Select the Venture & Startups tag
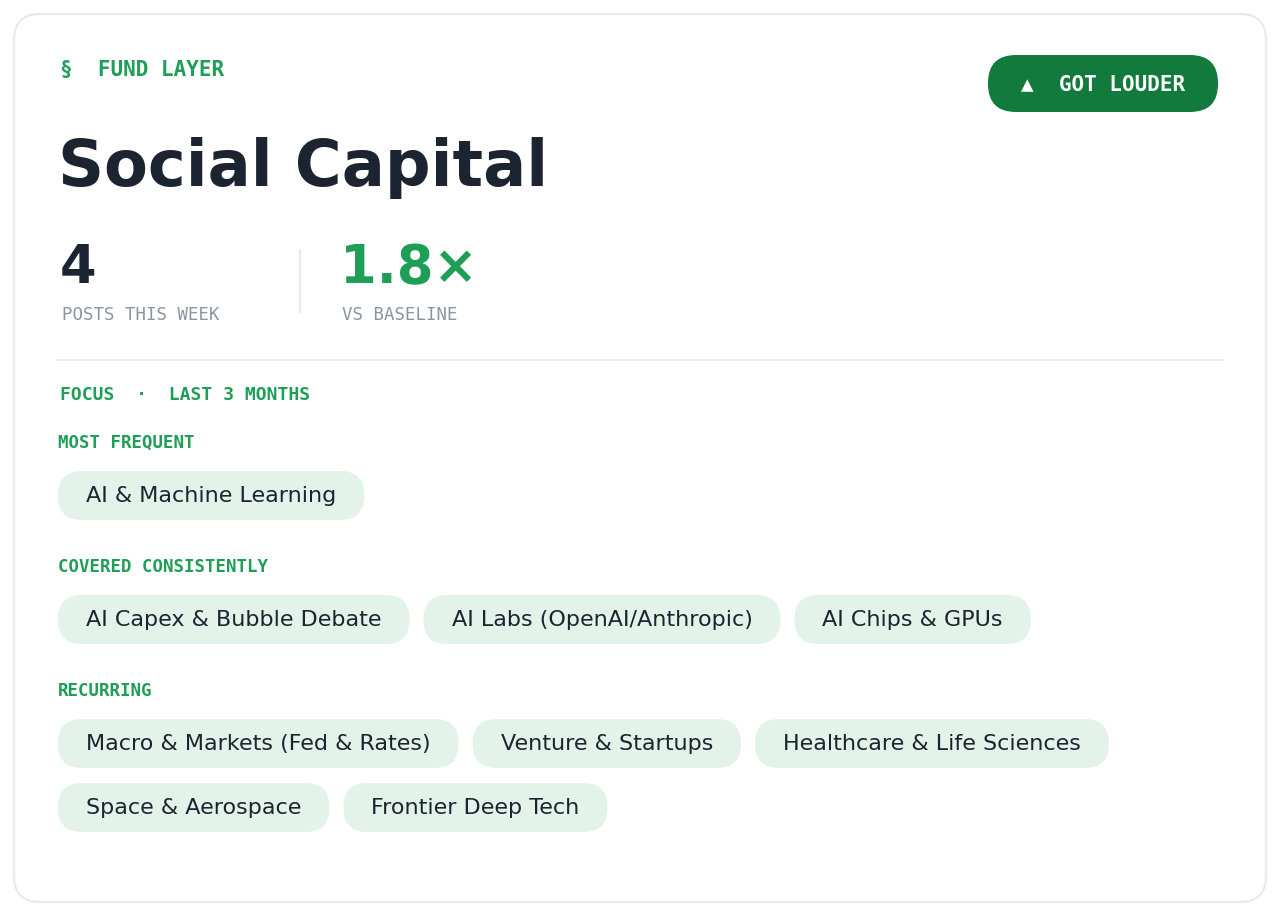Viewport: 1280px width, 916px height. [x=607, y=744]
